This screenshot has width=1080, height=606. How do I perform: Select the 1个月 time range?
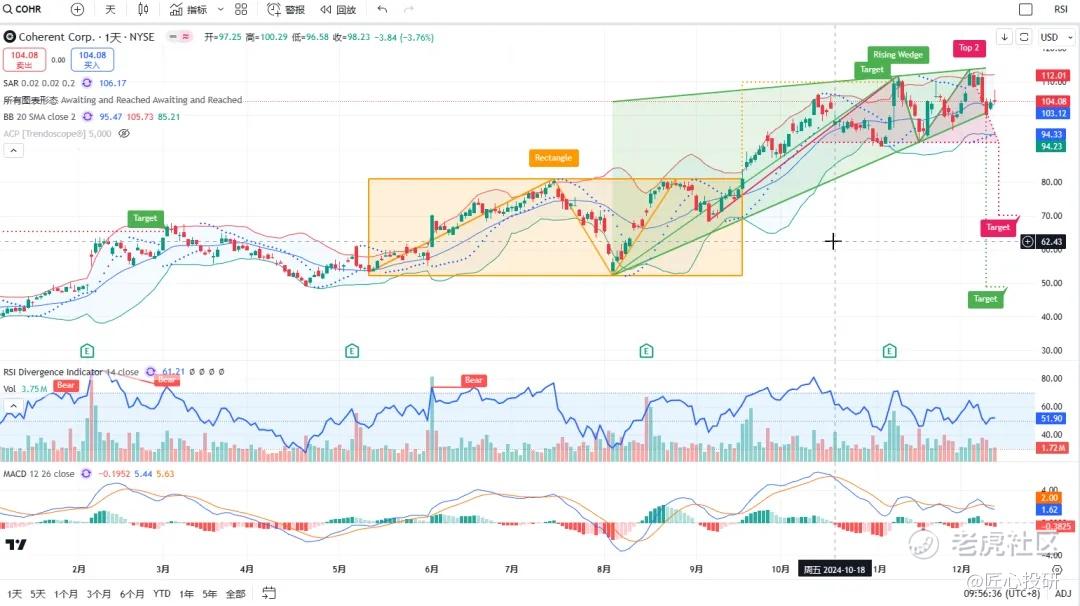click(66, 594)
